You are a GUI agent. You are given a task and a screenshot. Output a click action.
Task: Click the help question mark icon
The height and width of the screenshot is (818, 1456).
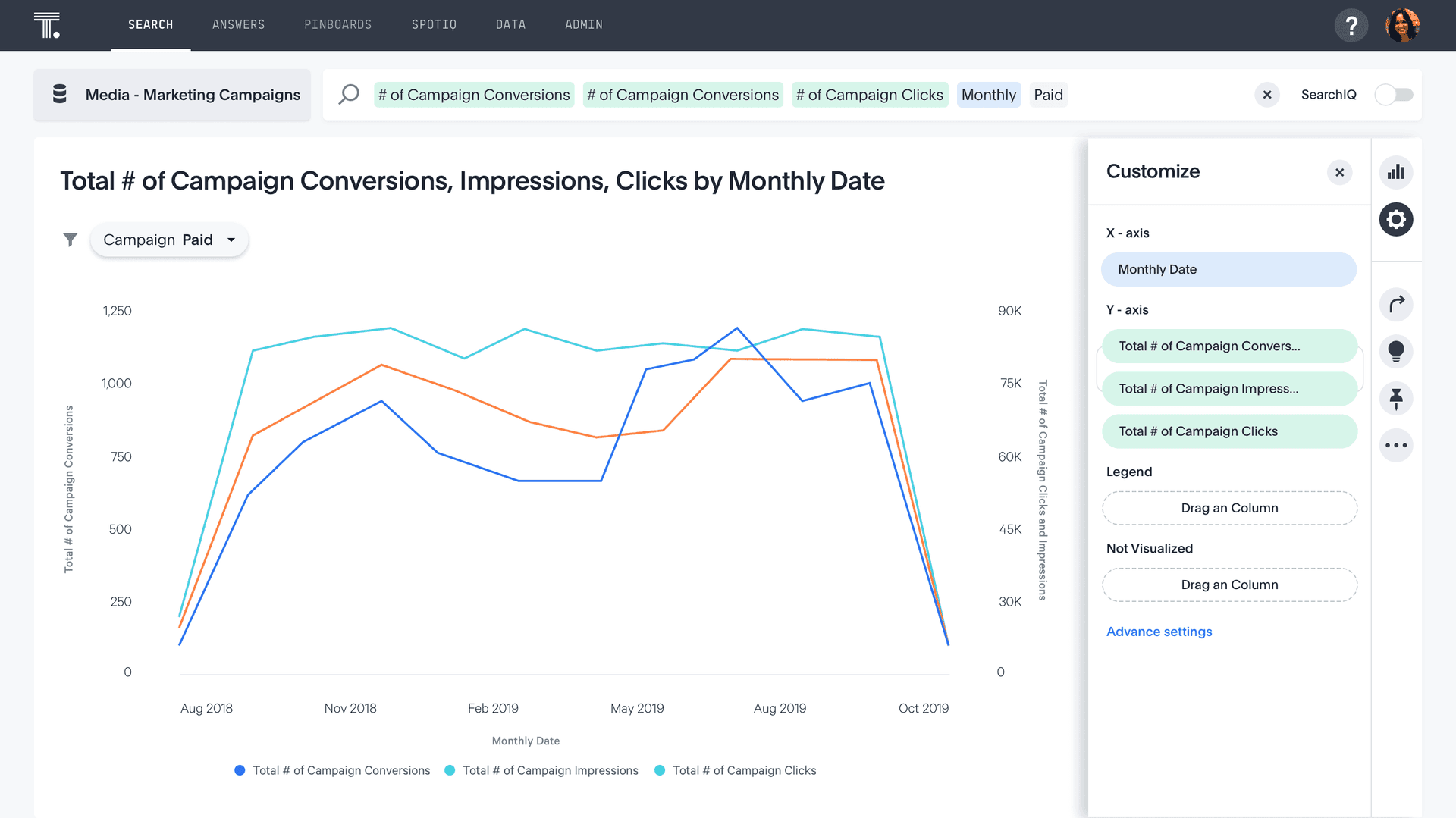pos(1351,26)
